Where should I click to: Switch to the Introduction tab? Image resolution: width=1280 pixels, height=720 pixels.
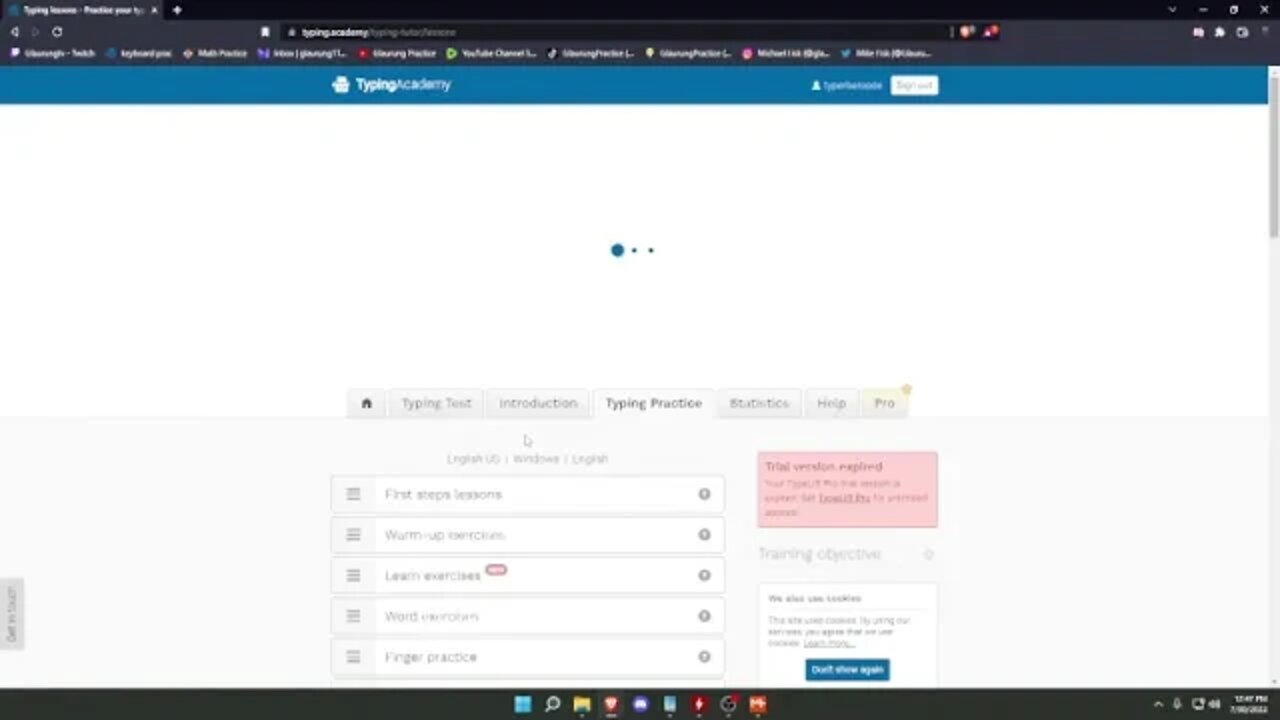[538, 403]
